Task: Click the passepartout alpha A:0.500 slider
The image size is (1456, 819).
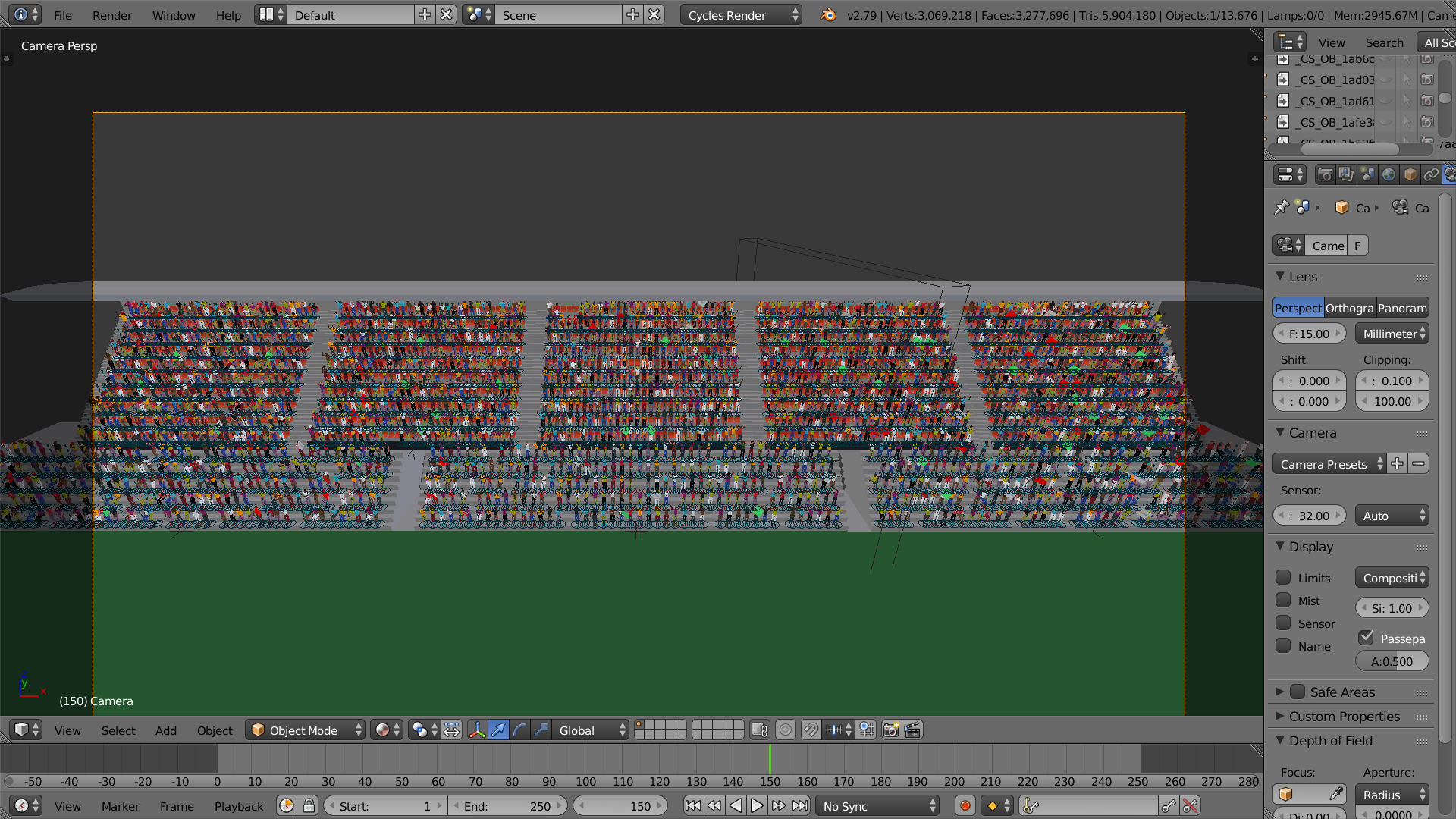Action: [x=1392, y=661]
